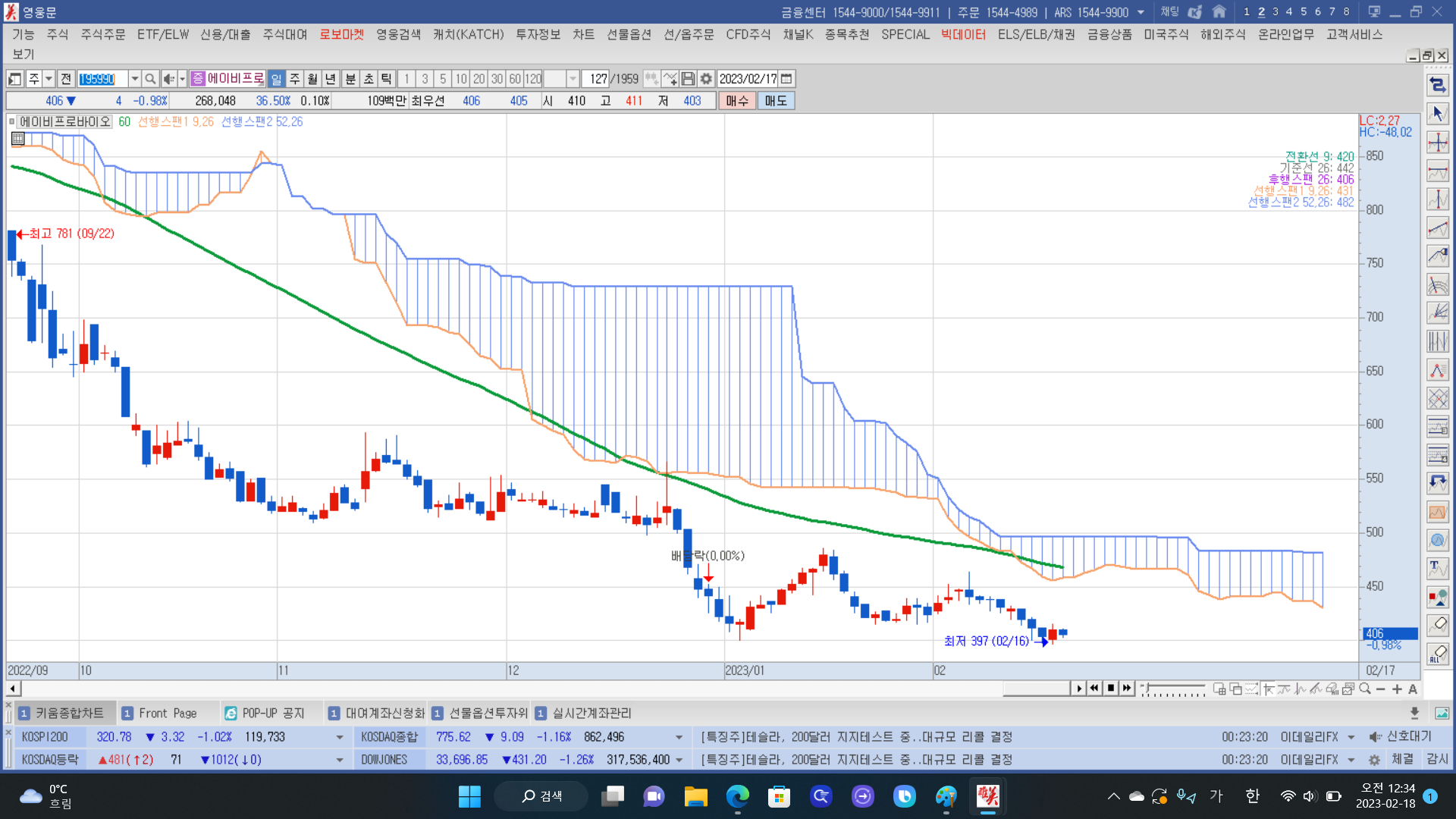Click the eraser tool in right sidebar
Viewport: 1456px width, 819px height.
pyautogui.click(x=1438, y=625)
